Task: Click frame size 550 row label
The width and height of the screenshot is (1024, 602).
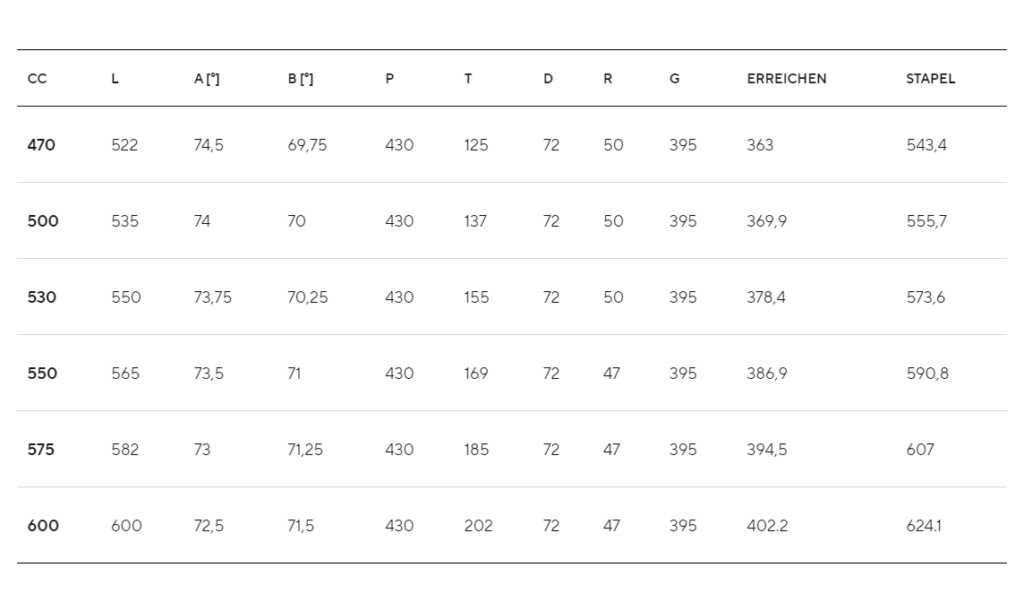Action: (x=42, y=373)
